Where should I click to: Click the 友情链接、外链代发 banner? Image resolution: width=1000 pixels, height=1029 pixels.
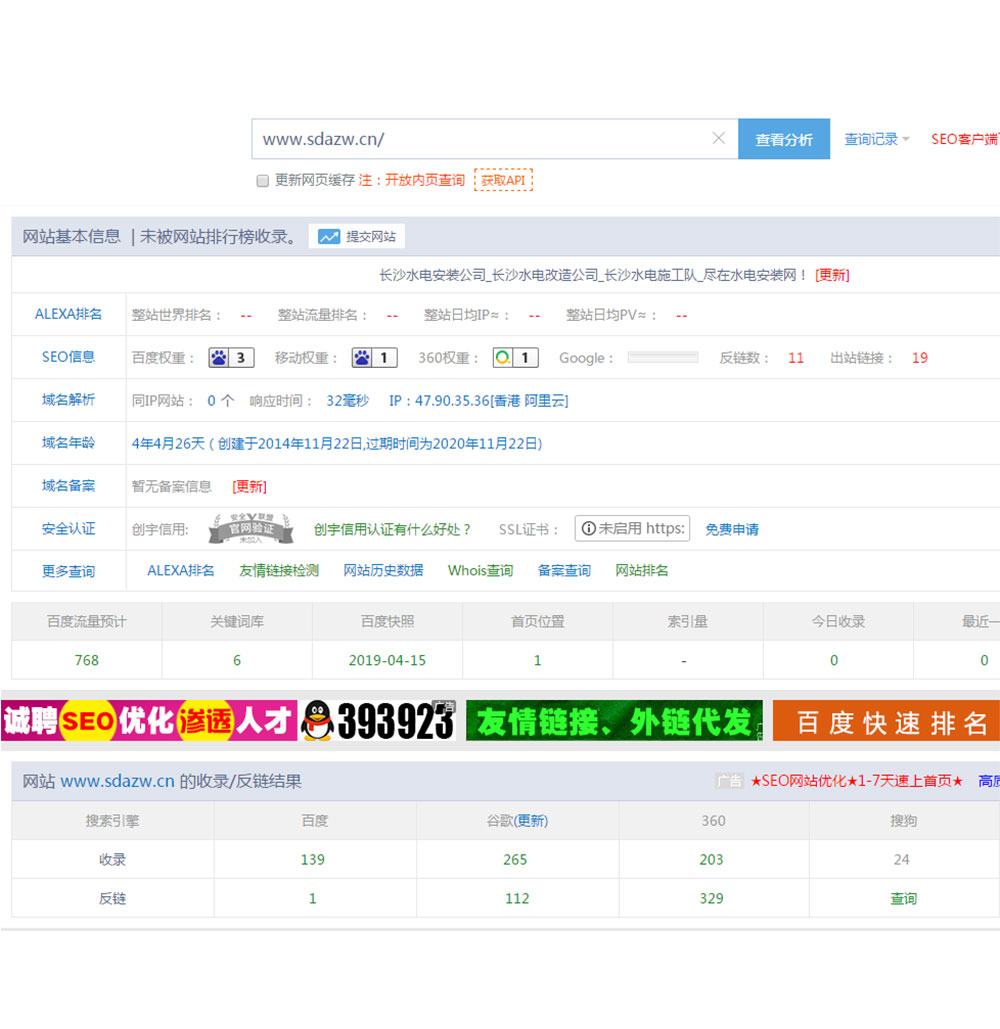614,721
